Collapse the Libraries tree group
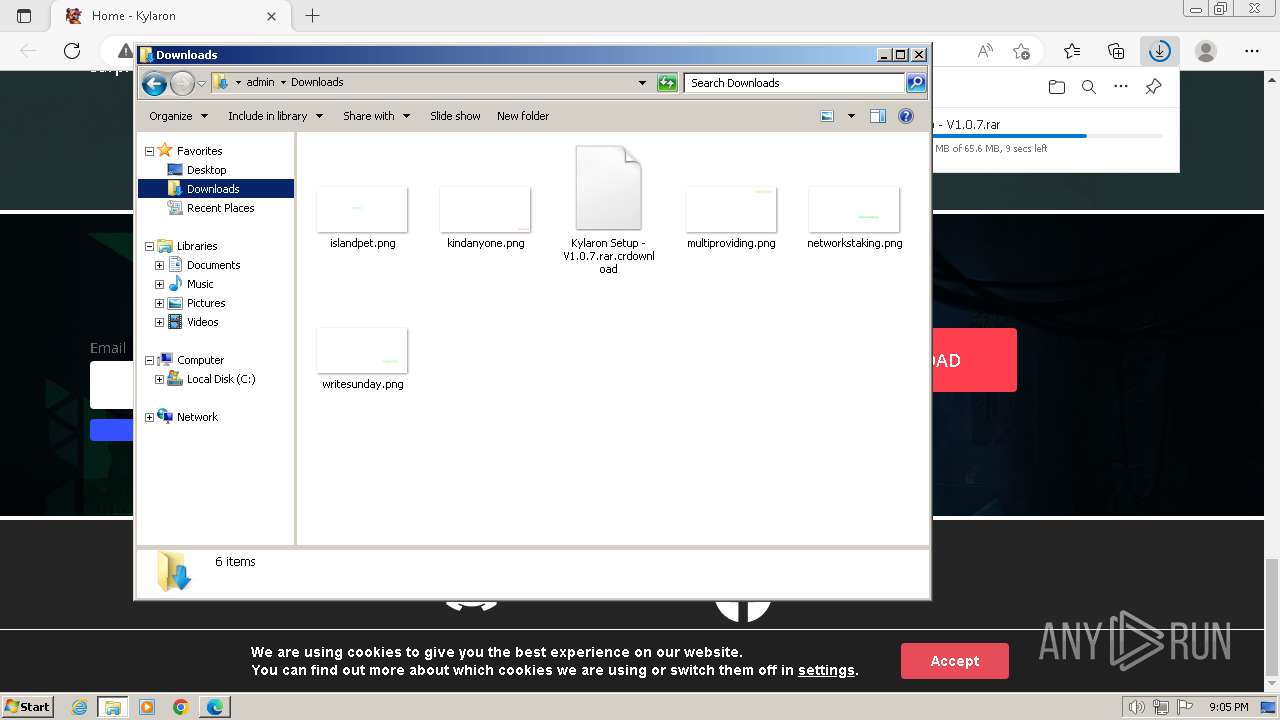 coord(149,246)
